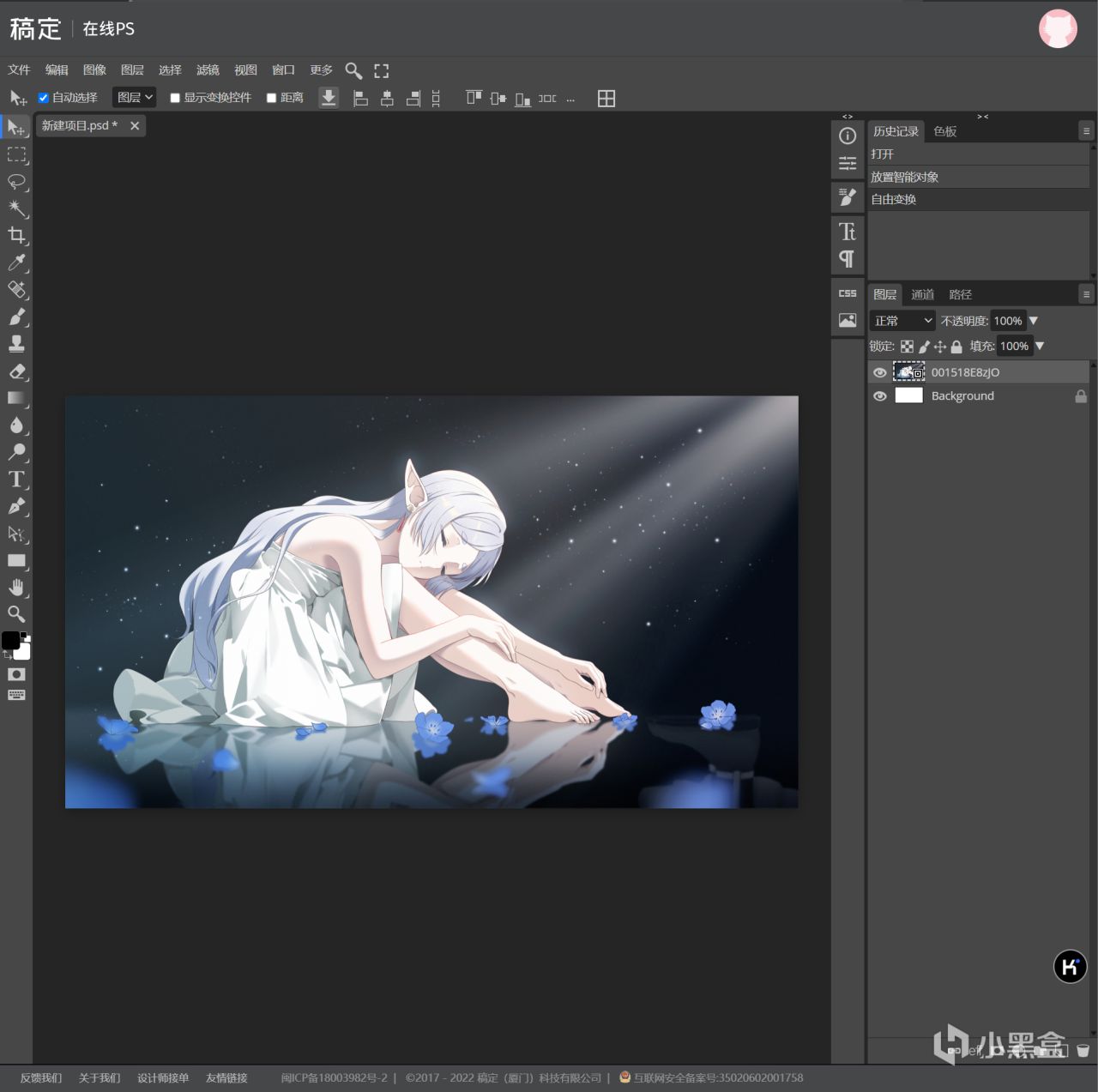This screenshot has height=1092, width=1098.
Task: Hide the Background layer with eye icon
Action: 879,396
